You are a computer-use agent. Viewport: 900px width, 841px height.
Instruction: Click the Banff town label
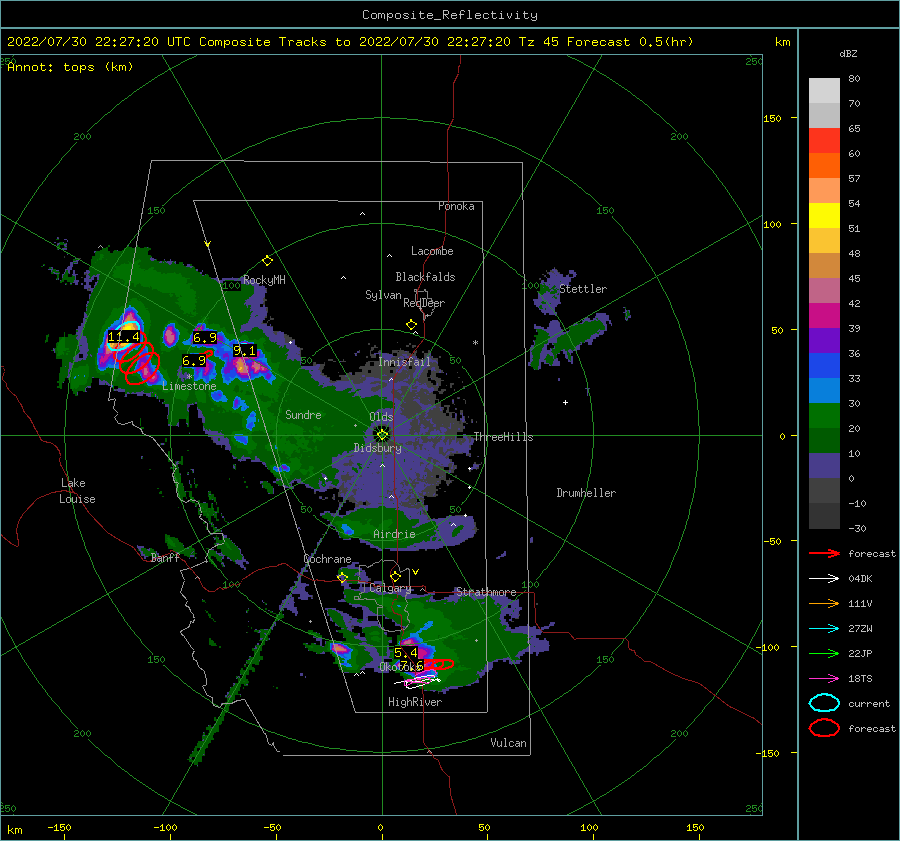pyautogui.click(x=165, y=557)
